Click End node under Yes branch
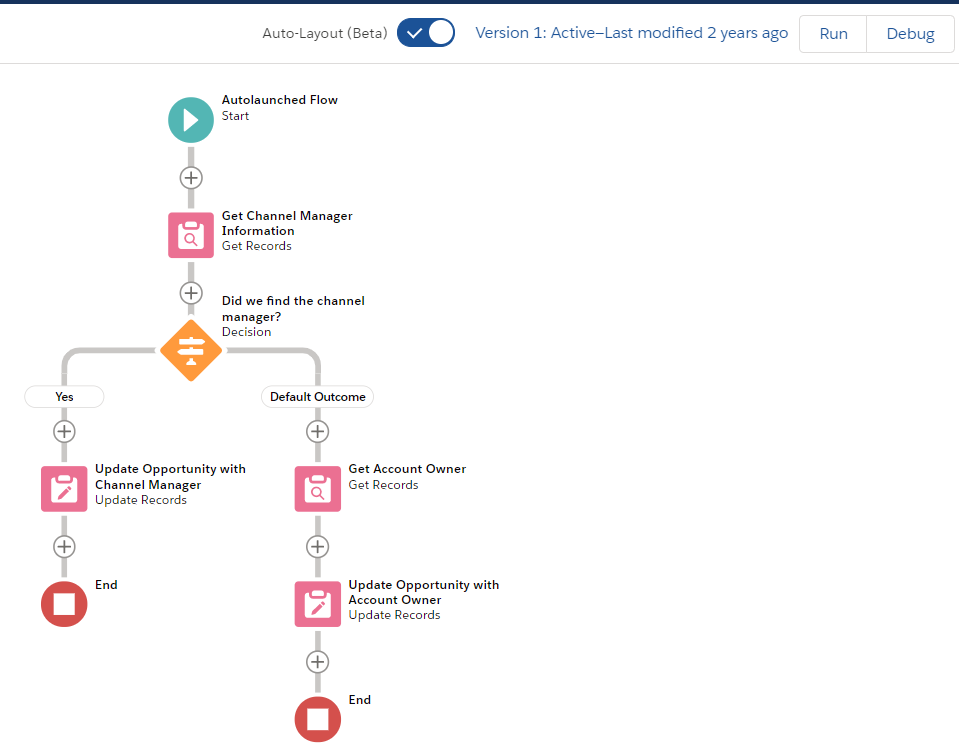Screen dimensions: 959x750 point(64,604)
